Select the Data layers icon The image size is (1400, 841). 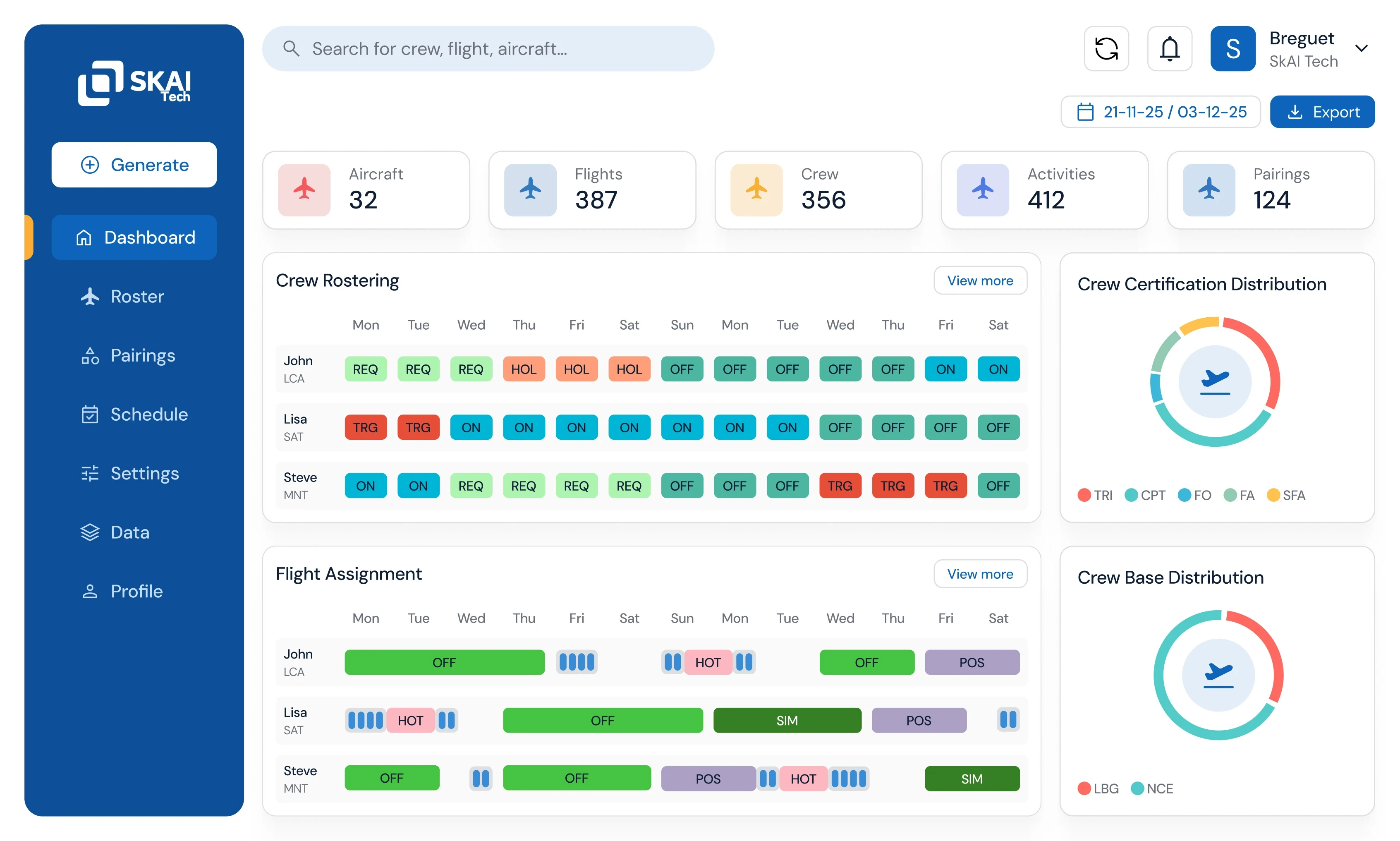coord(91,532)
